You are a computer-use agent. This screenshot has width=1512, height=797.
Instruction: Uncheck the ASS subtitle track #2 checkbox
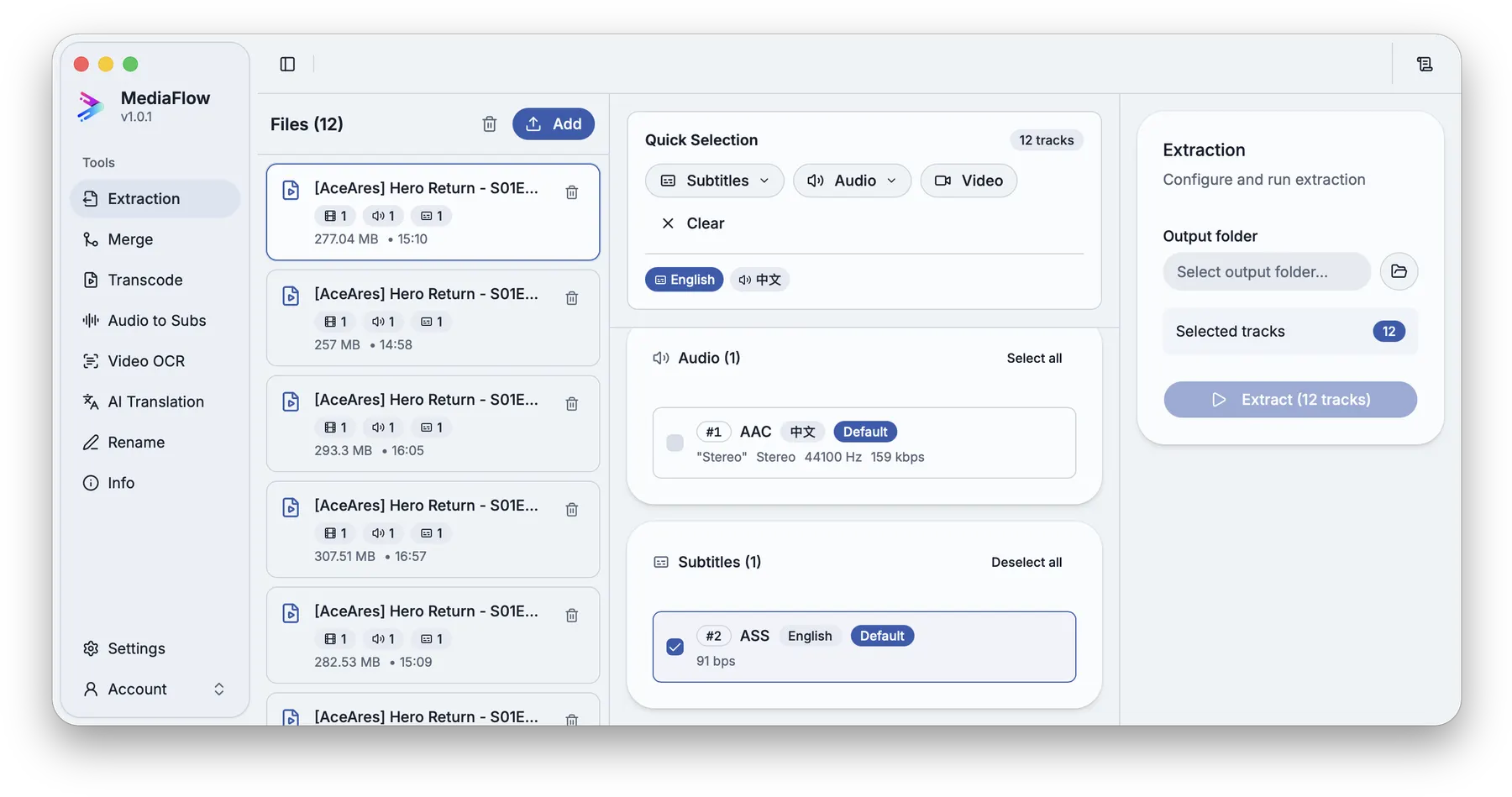[x=675, y=647]
